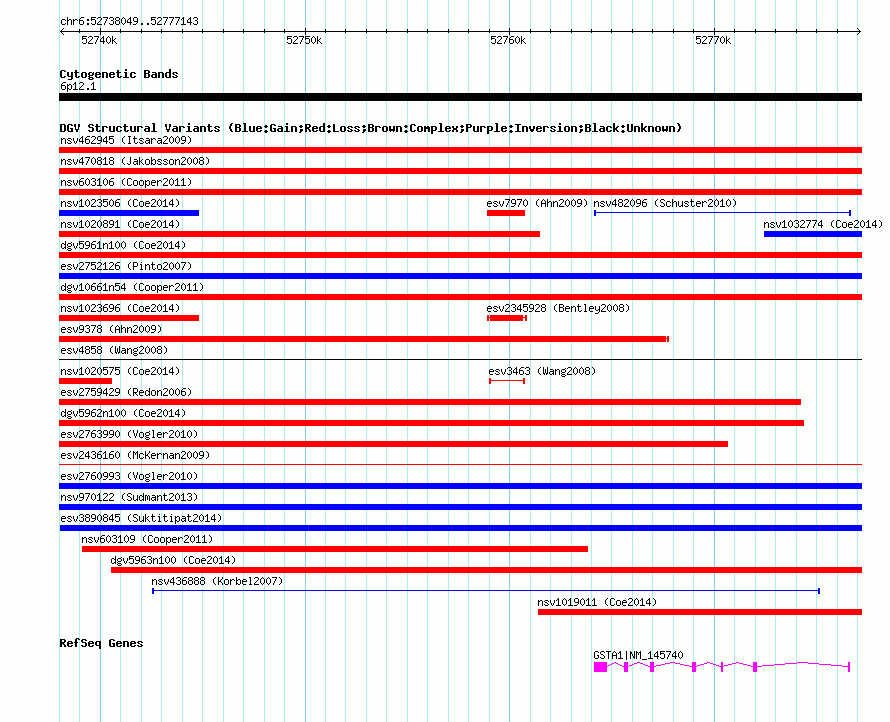Select the 6p12.1 band label

click(78, 86)
